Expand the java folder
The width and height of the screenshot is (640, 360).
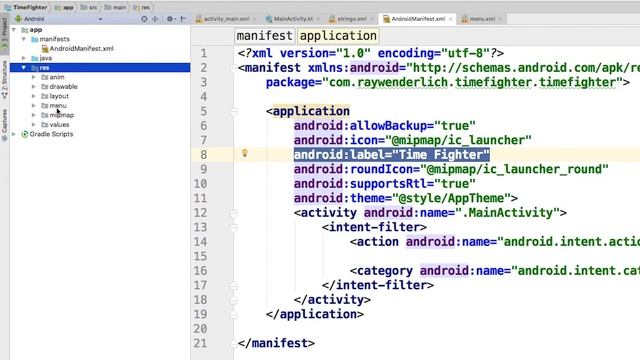[24, 58]
